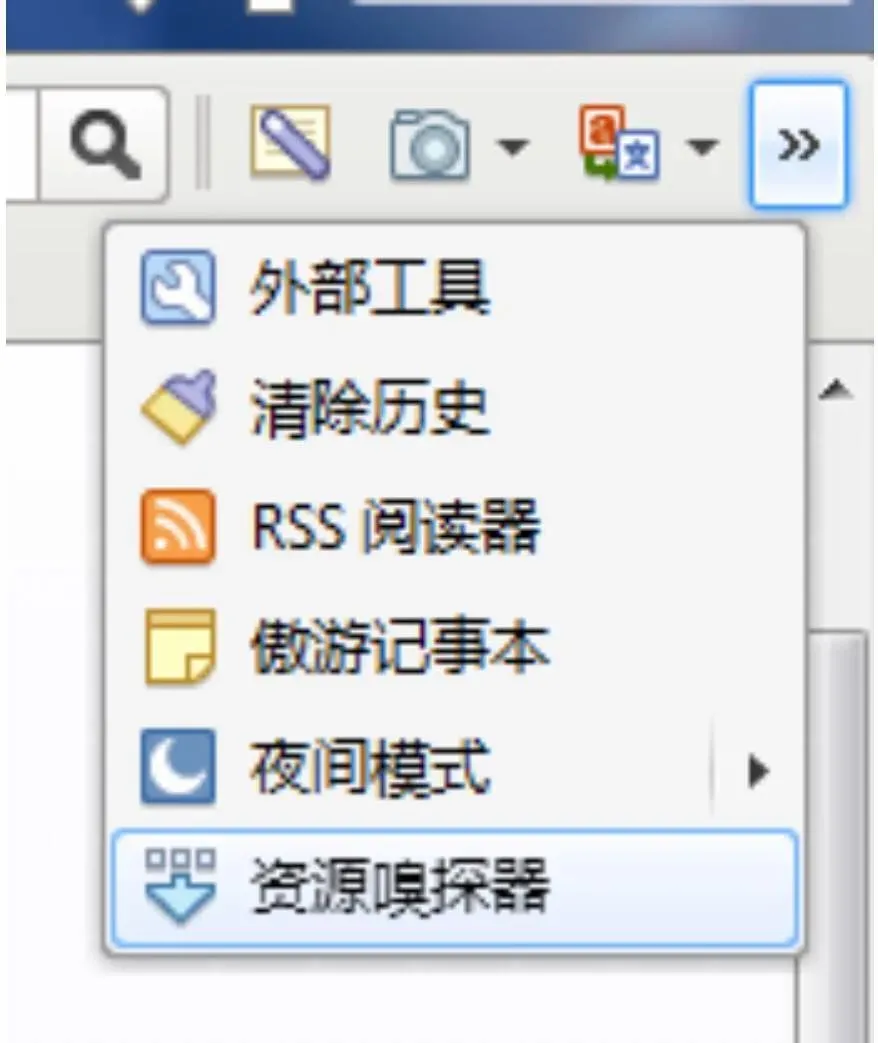Image resolution: width=878 pixels, height=1043 pixels.
Task: Click the magnifier search icon
Action: coord(105,144)
